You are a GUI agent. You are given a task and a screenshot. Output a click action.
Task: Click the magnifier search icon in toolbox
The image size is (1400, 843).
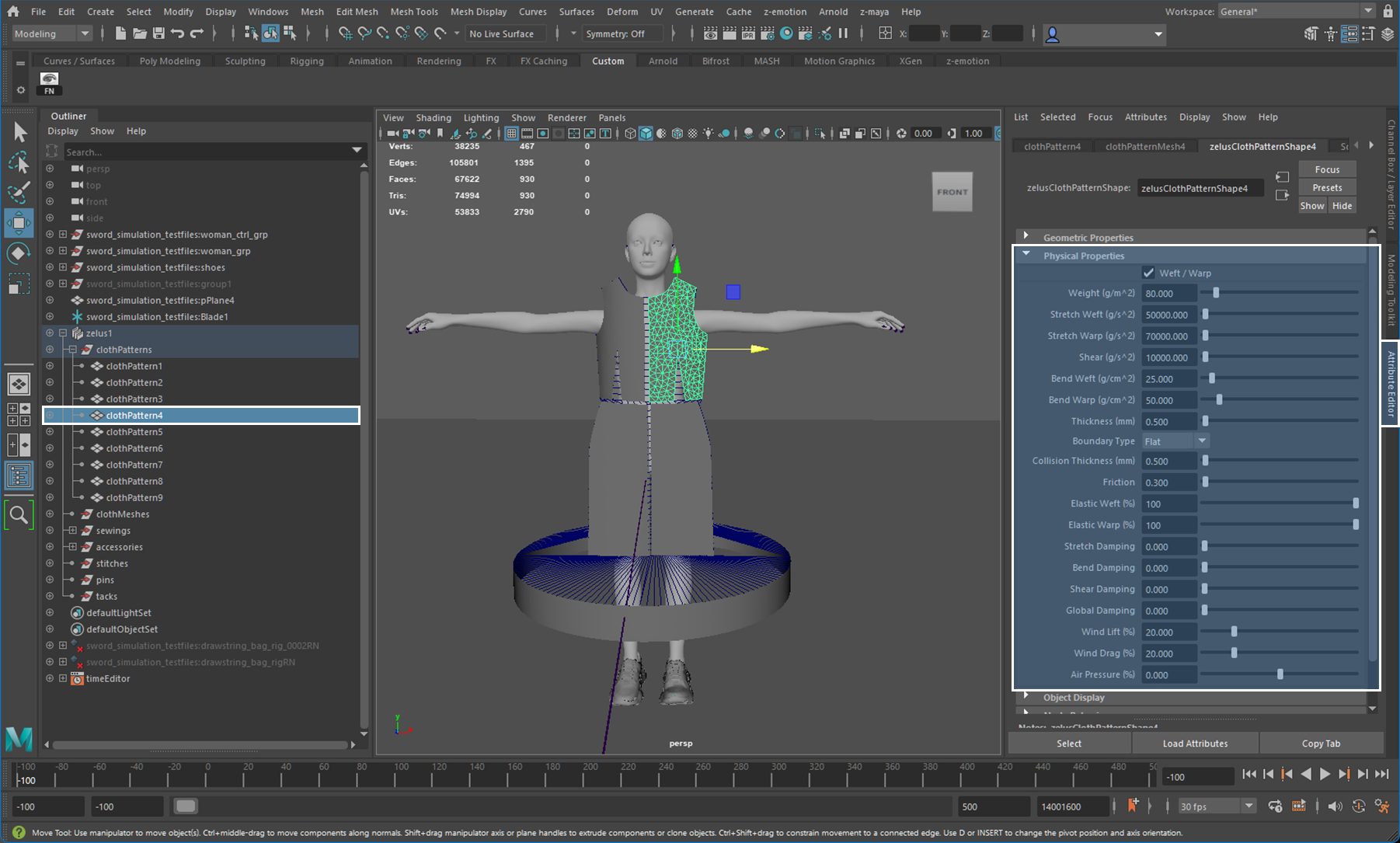(x=19, y=514)
